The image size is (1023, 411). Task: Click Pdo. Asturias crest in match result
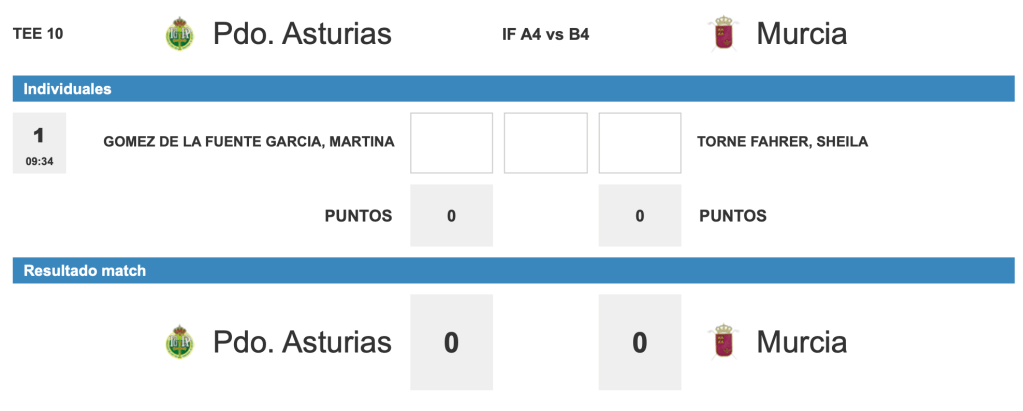point(180,342)
